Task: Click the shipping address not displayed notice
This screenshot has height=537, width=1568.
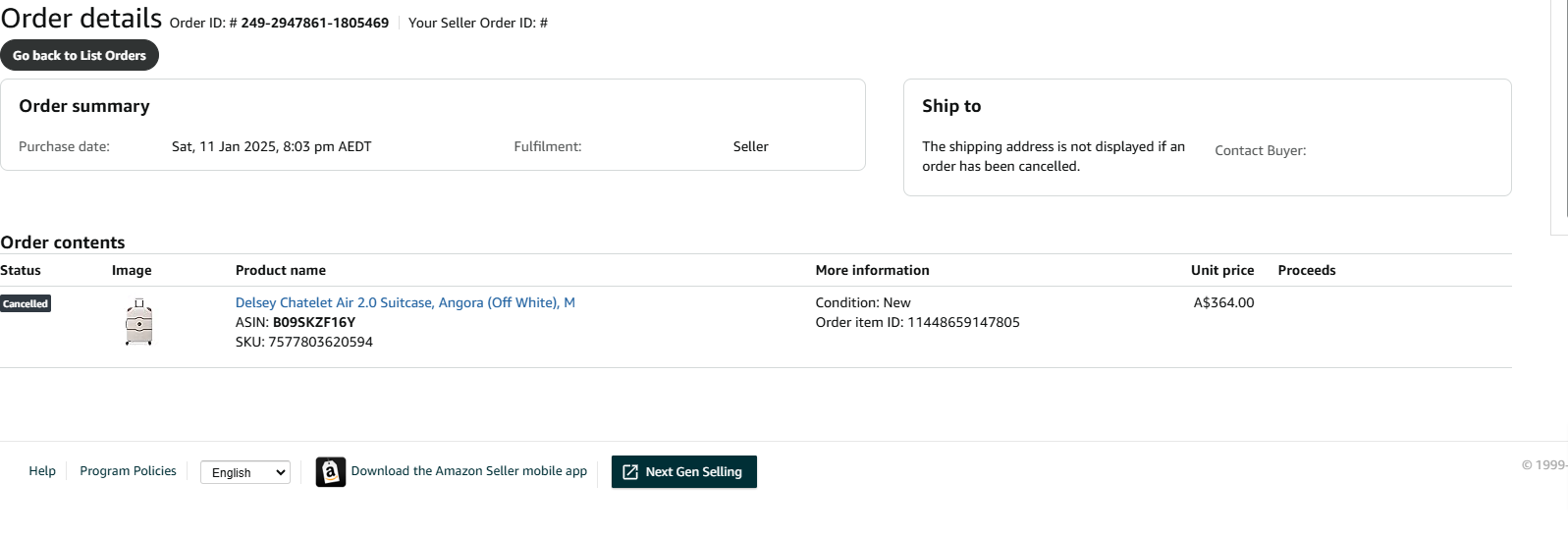Action: point(1054,156)
